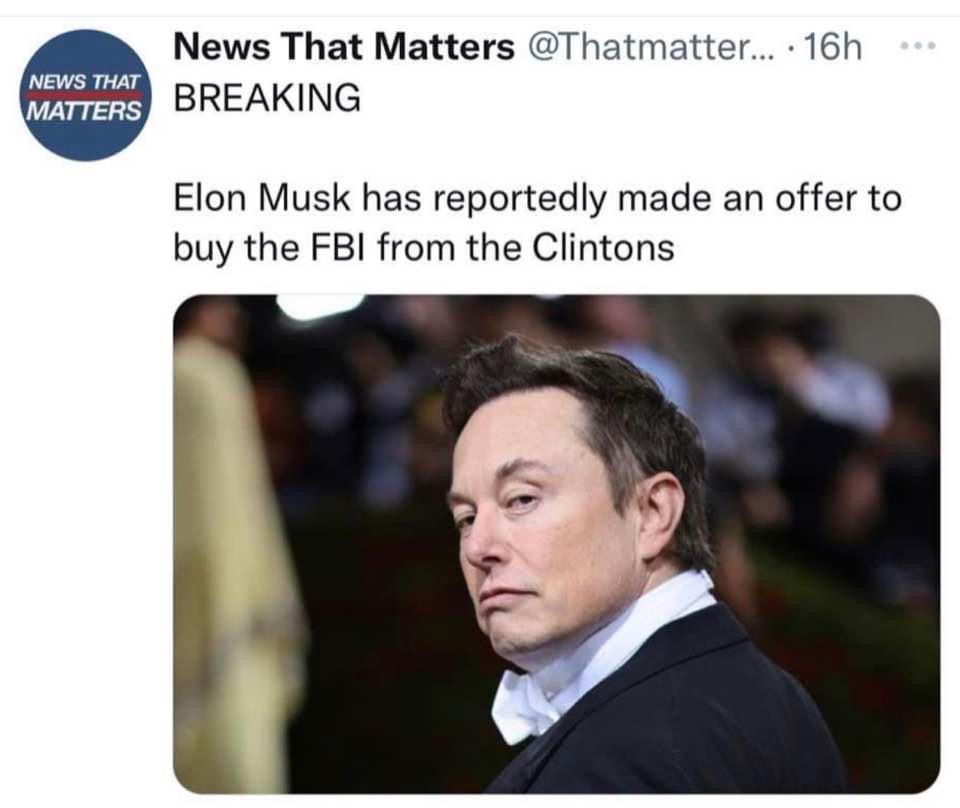
Task: Open the News That Matters display name
Action: pos(344,46)
